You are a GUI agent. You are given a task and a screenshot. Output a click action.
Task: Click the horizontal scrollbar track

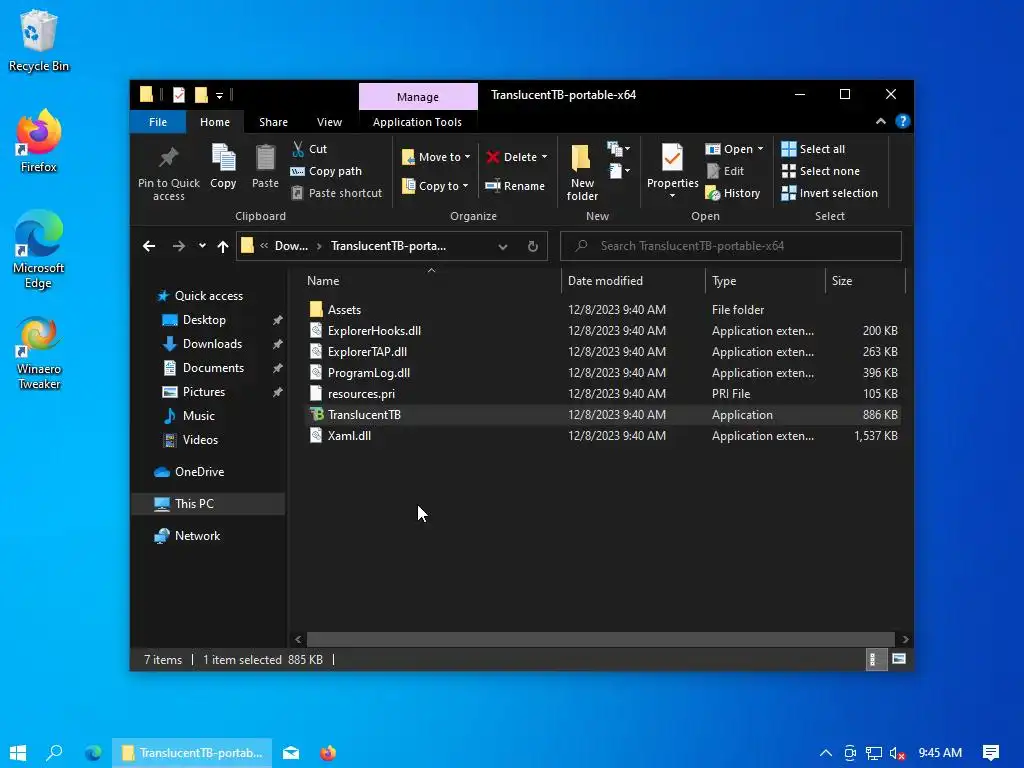click(601, 639)
